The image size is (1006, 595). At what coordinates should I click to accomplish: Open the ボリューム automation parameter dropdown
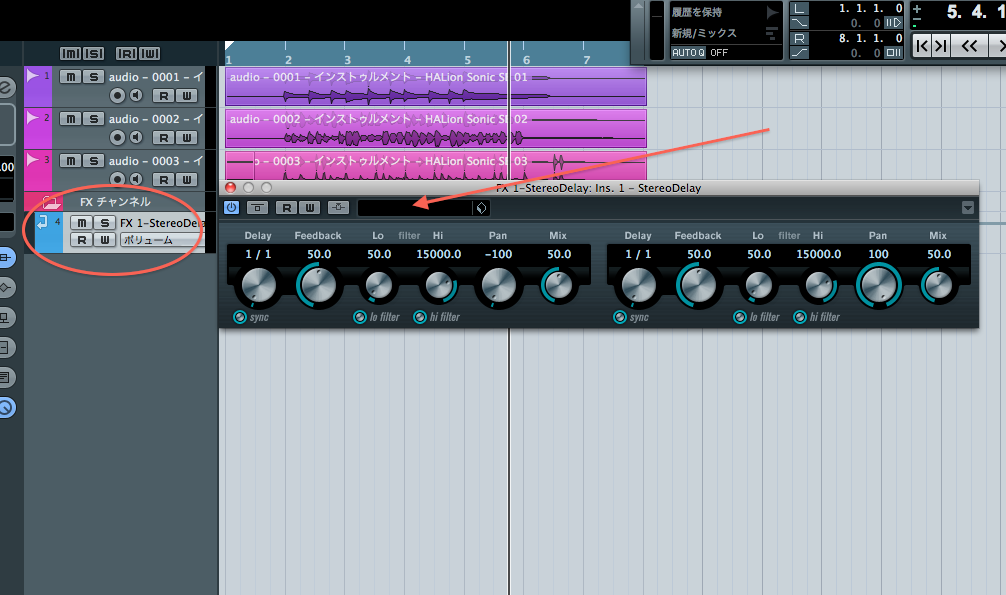(x=162, y=240)
